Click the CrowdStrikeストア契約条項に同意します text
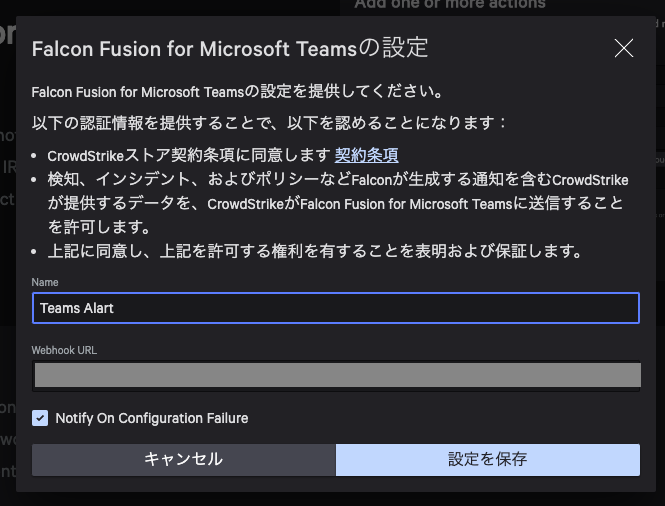The image size is (665, 506). tap(189, 155)
